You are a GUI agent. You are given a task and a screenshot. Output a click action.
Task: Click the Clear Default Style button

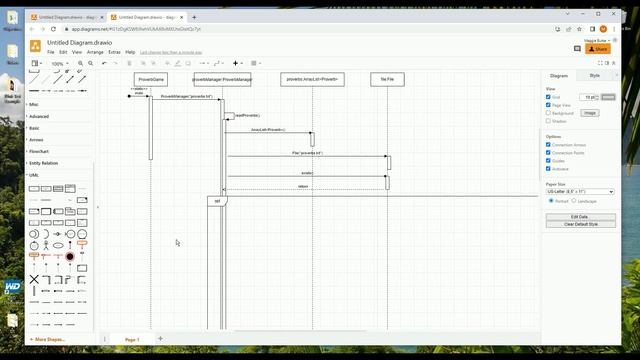coord(580,224)
